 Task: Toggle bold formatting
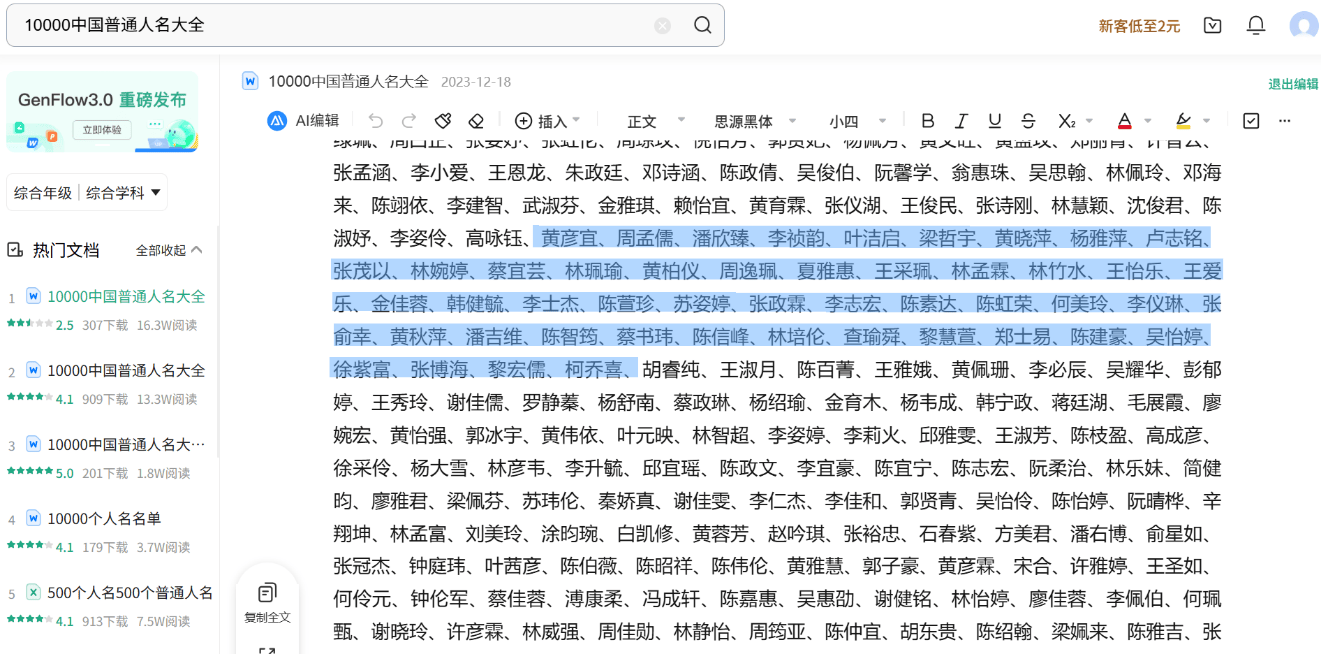(927, 121)
